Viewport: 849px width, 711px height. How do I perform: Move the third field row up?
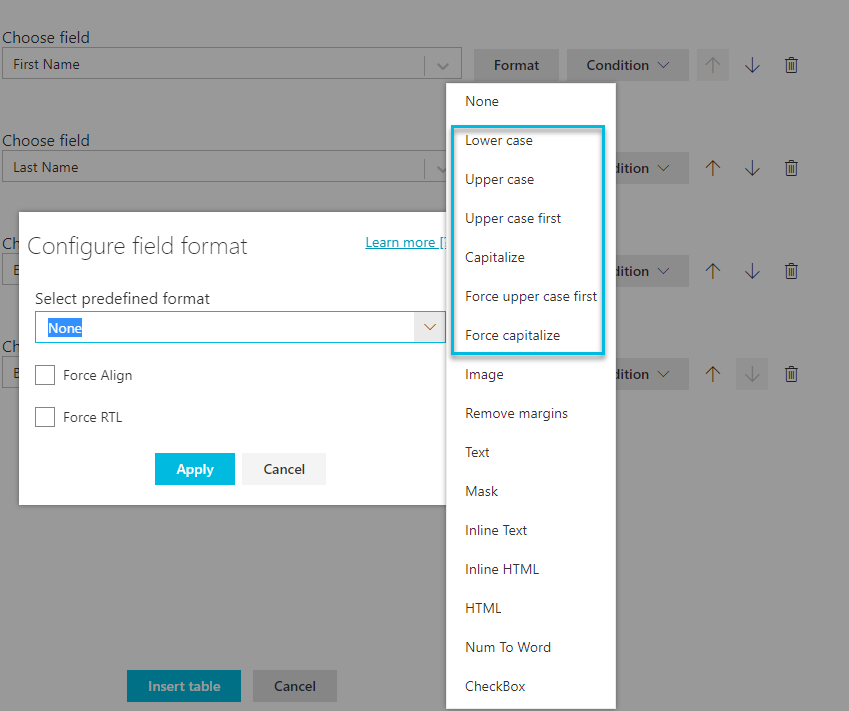pos(713,270)
